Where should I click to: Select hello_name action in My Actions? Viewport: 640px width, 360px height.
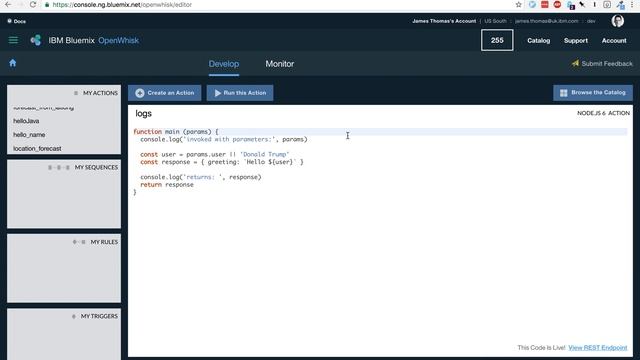(29, 135)
